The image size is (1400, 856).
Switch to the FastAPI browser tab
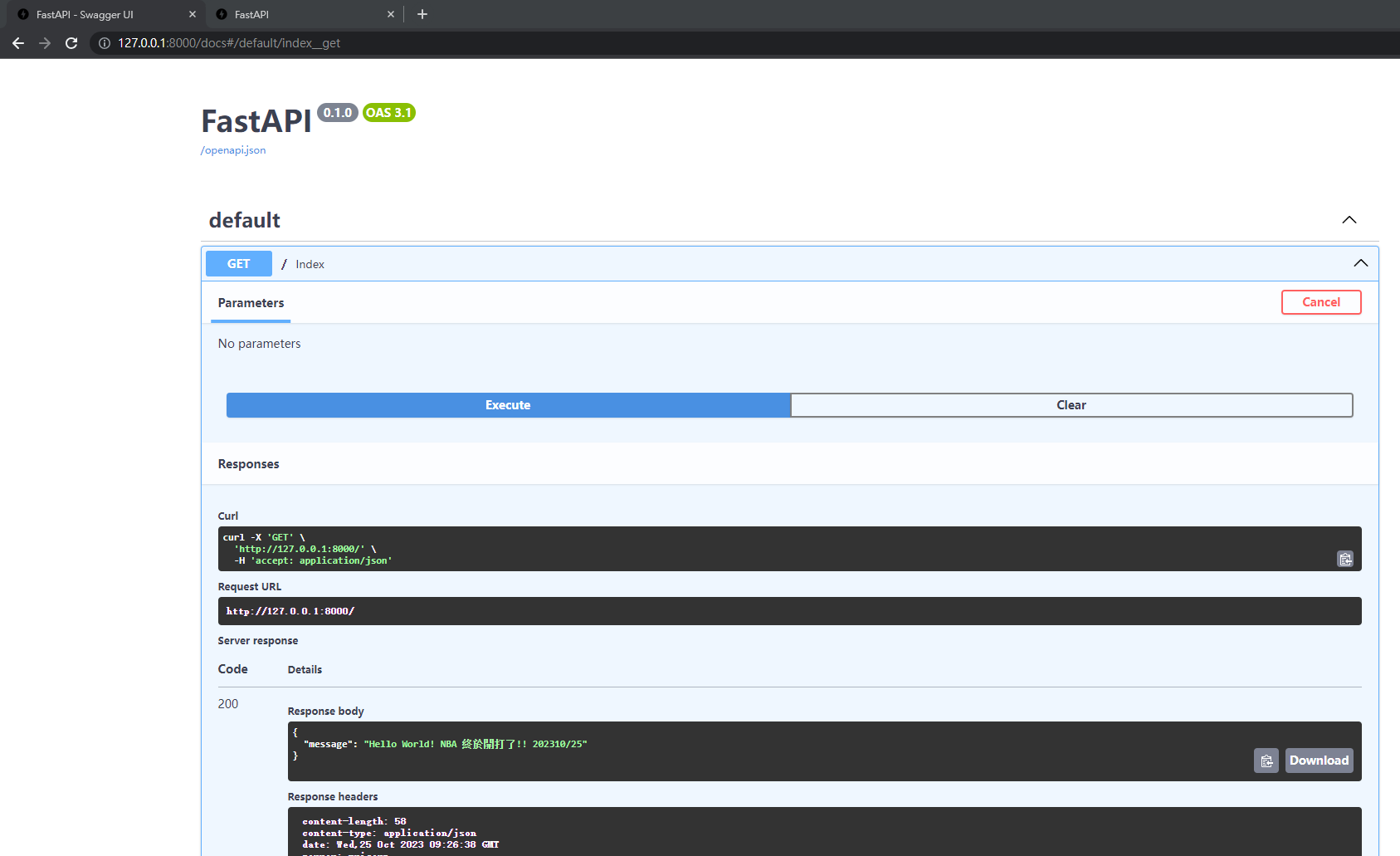pyautogui.click(x=303, y=14)
